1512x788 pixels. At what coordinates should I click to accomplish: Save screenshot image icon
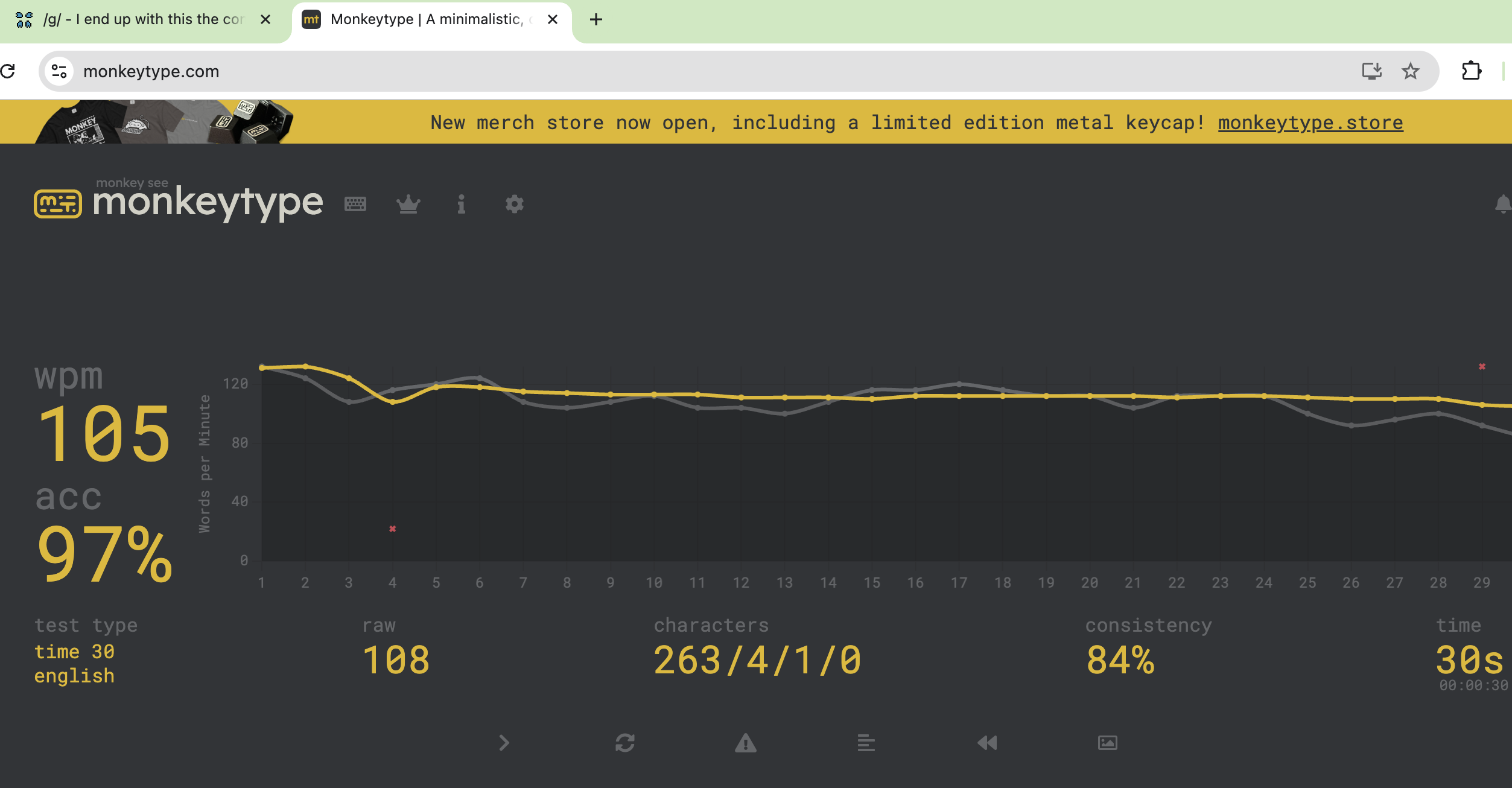point(1108,743)
